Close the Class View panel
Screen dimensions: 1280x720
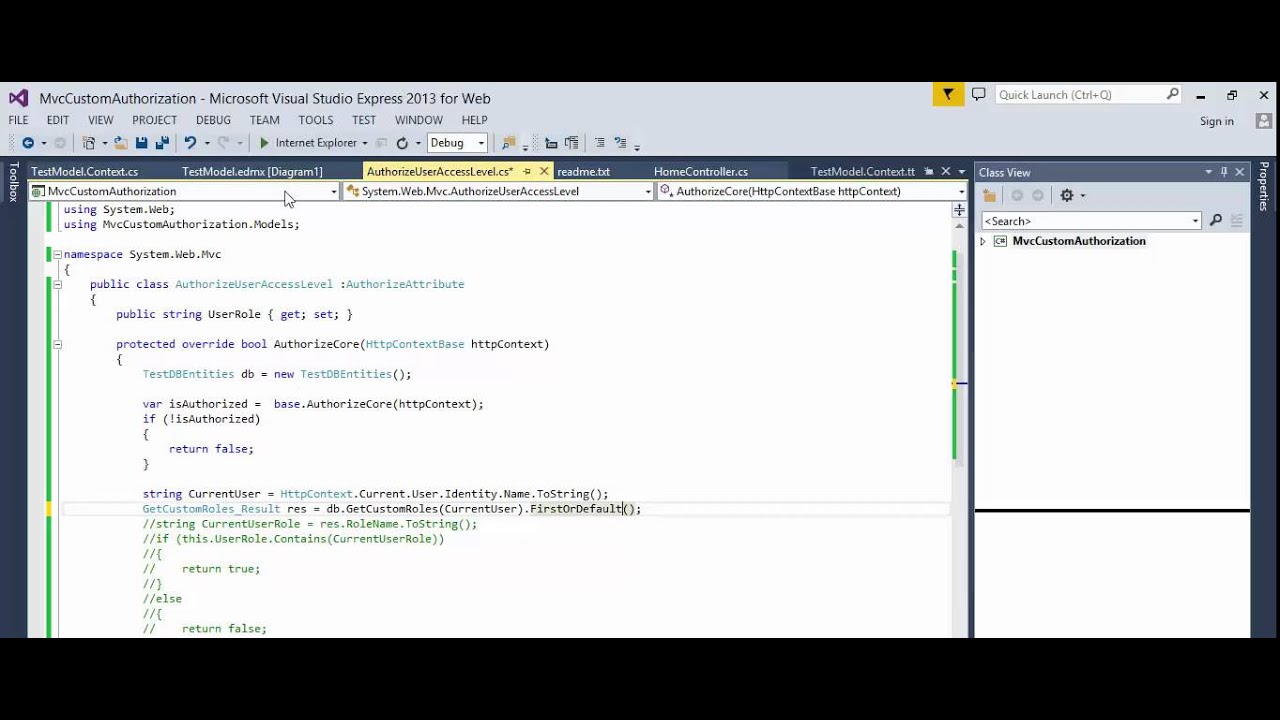1240,172
